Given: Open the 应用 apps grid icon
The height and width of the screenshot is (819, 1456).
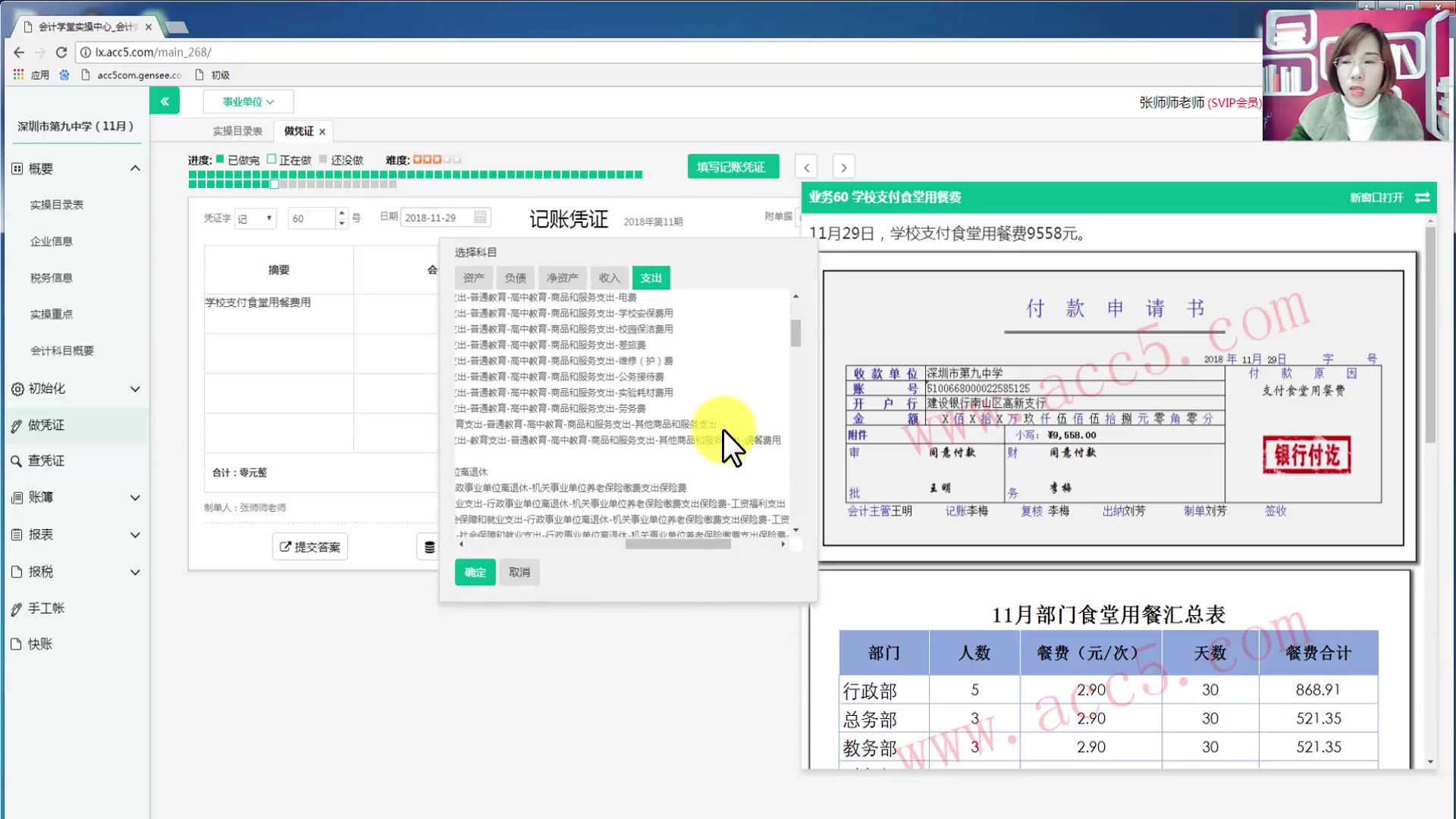Looking at the screenshot, I should tap(18, 74).
